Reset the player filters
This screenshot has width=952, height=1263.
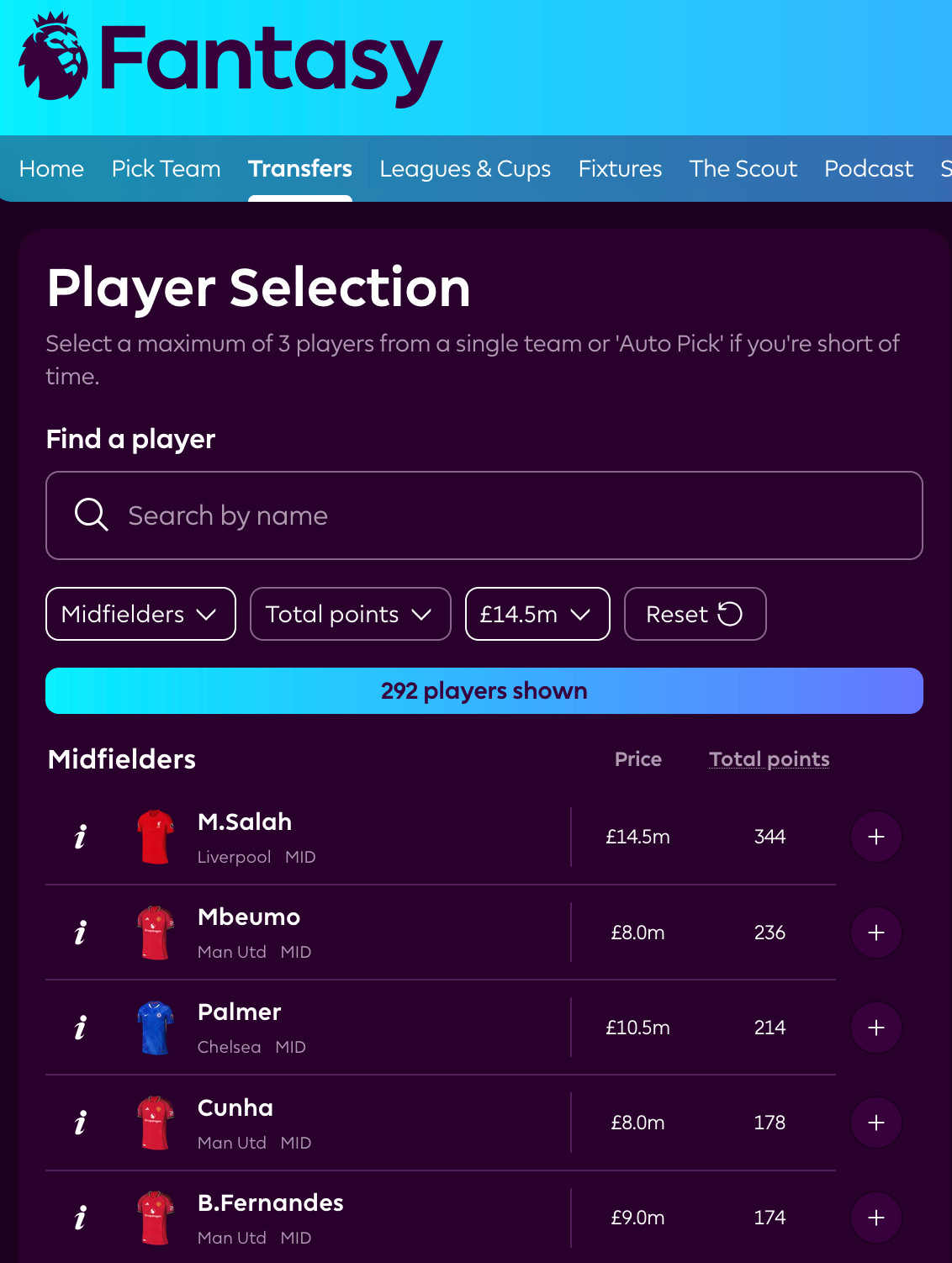695,614
